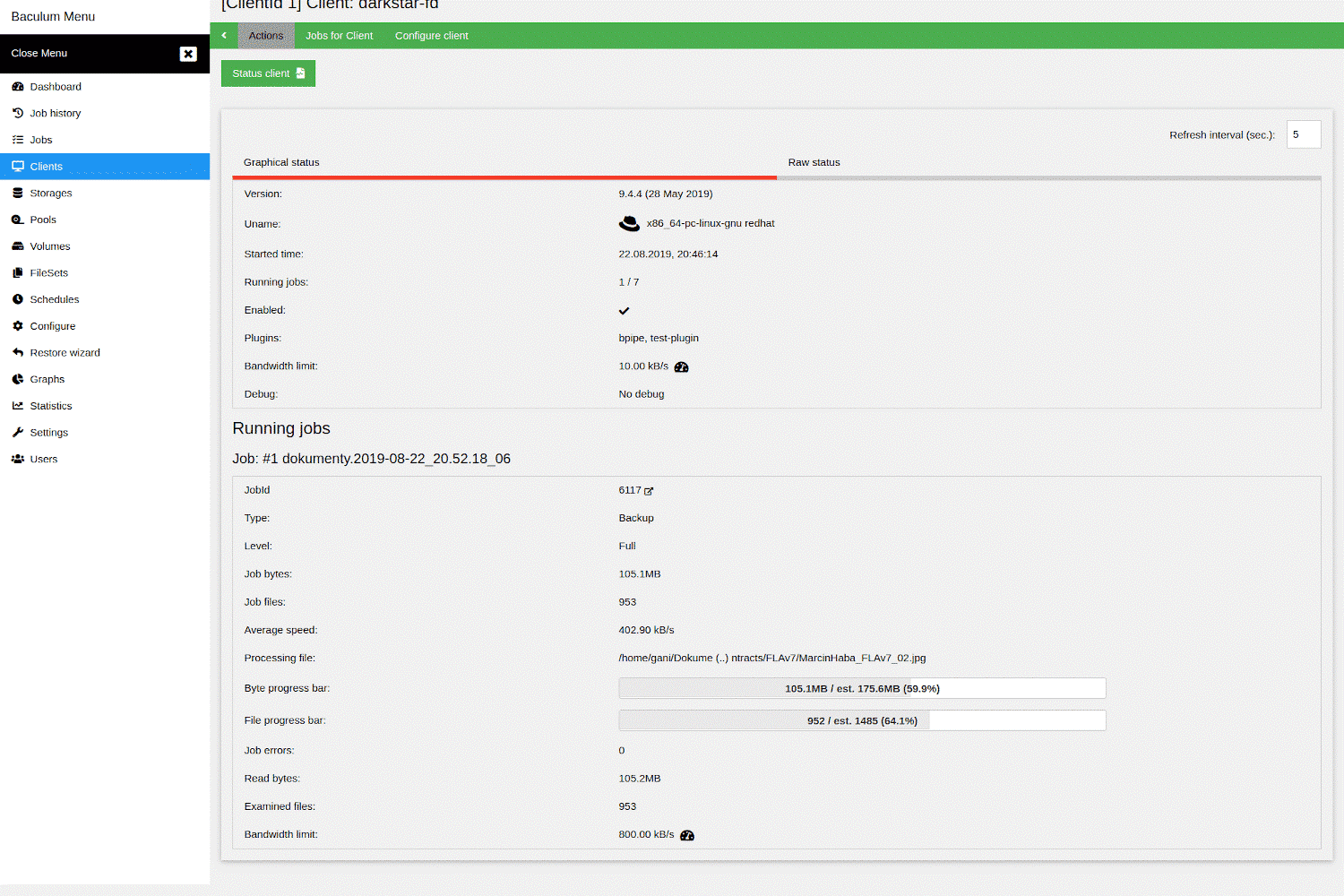Go to Job history in sidebar
The height and width of the screenshot is (896, 1344).
[x=55, y=114]
